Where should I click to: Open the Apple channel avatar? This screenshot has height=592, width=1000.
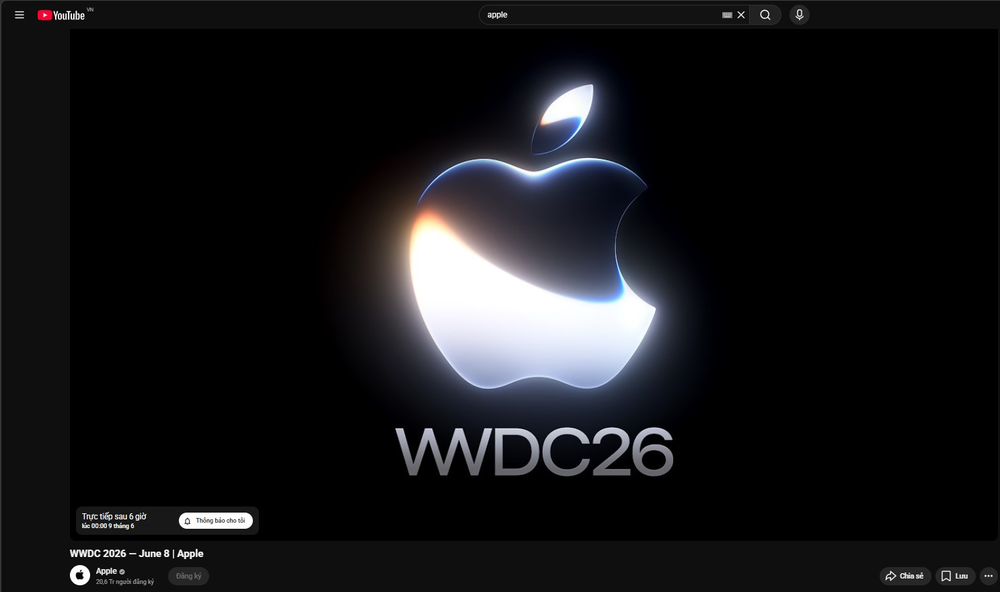[80, 575]
